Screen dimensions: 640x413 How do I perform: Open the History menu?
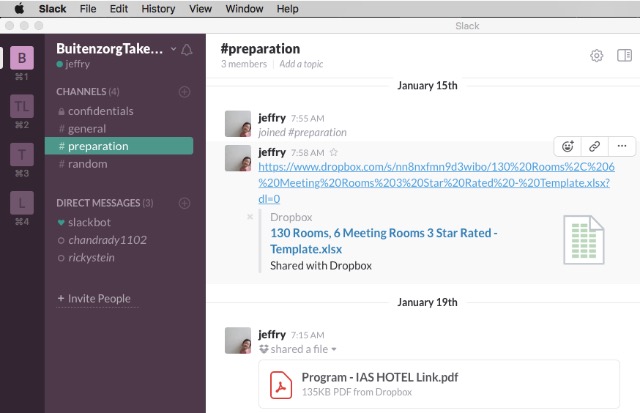[158, 9]
